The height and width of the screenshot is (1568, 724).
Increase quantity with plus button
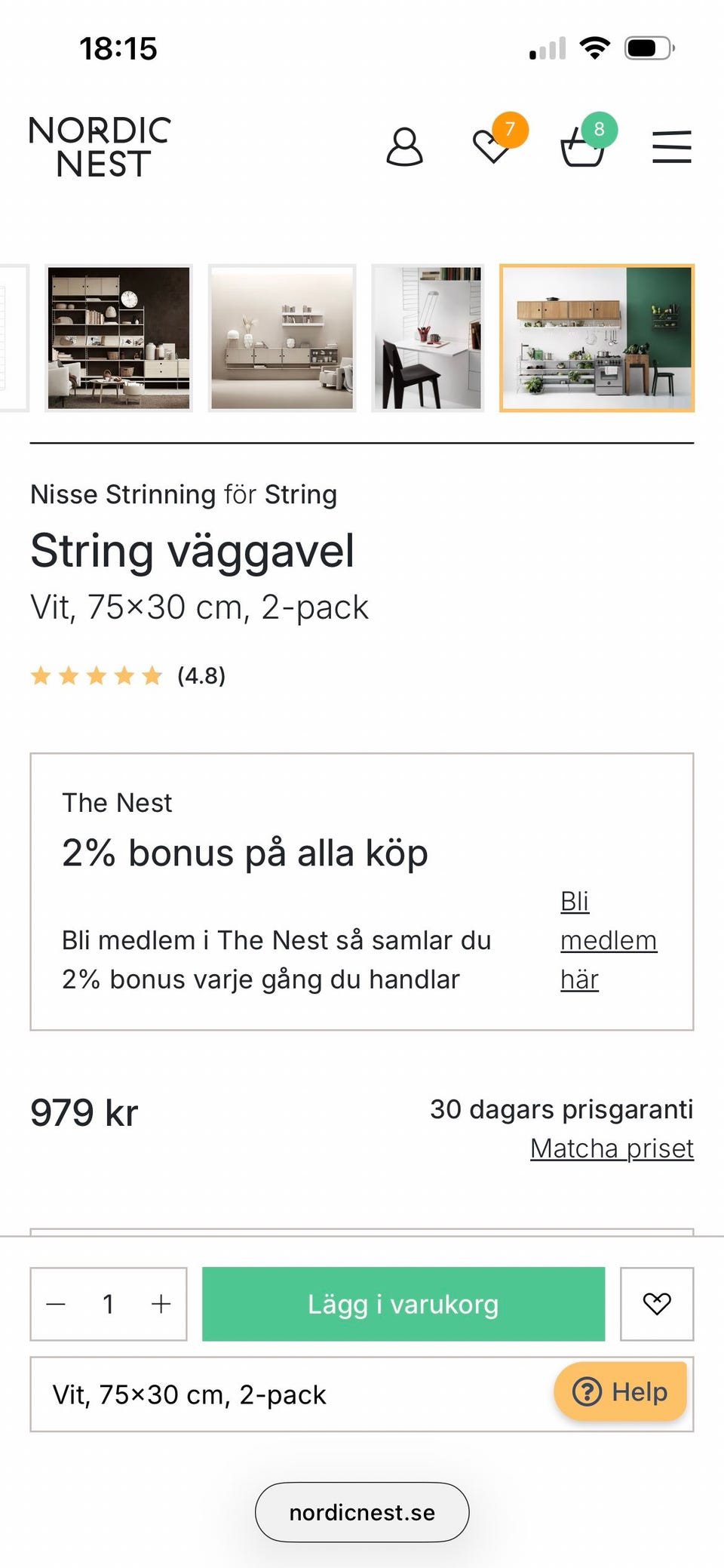tap(161, 1304)
